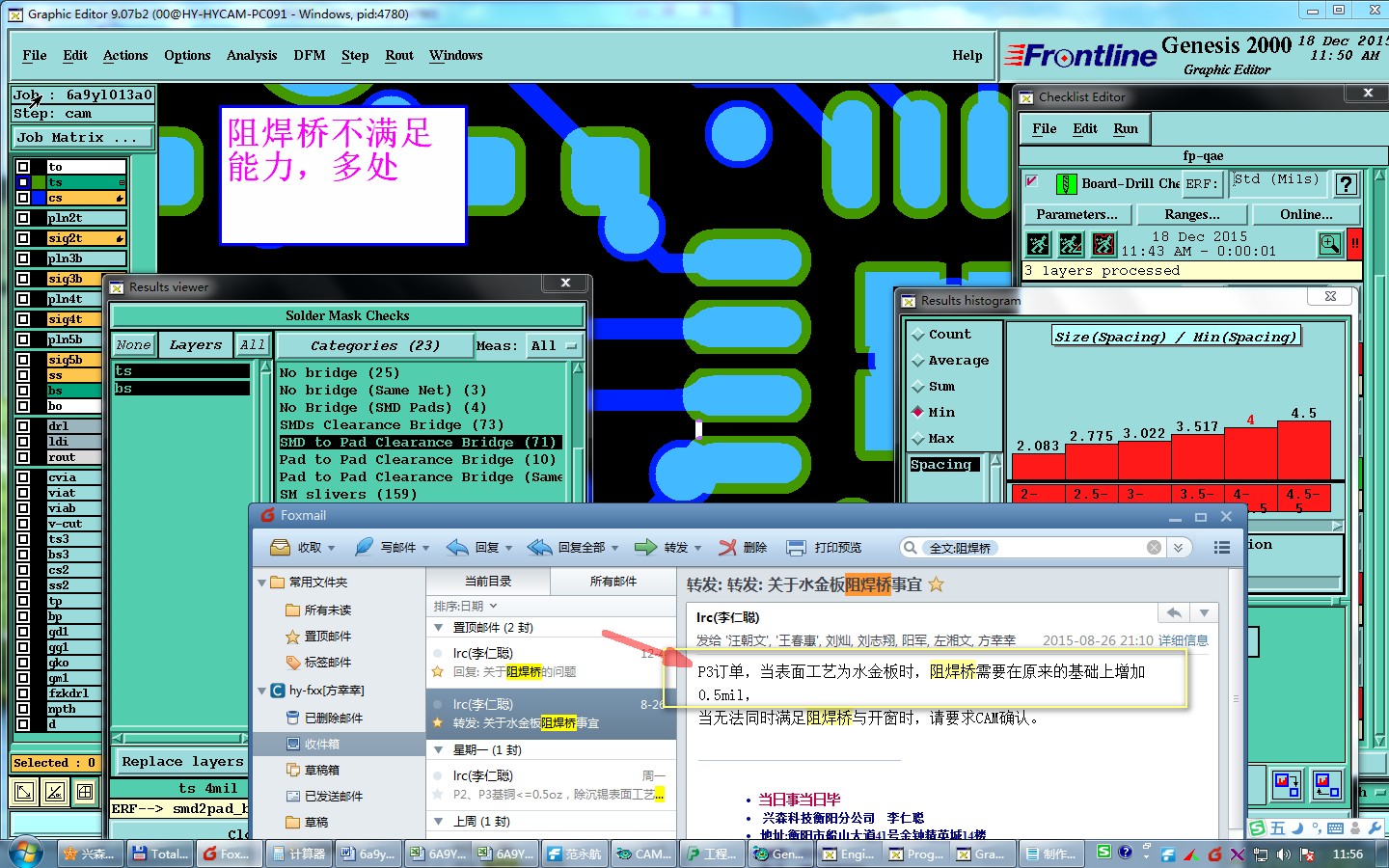This screenshot has height=868, width=1389.
Task: Select 'SM slivers (159)' category row
Action: click(421, 495)
